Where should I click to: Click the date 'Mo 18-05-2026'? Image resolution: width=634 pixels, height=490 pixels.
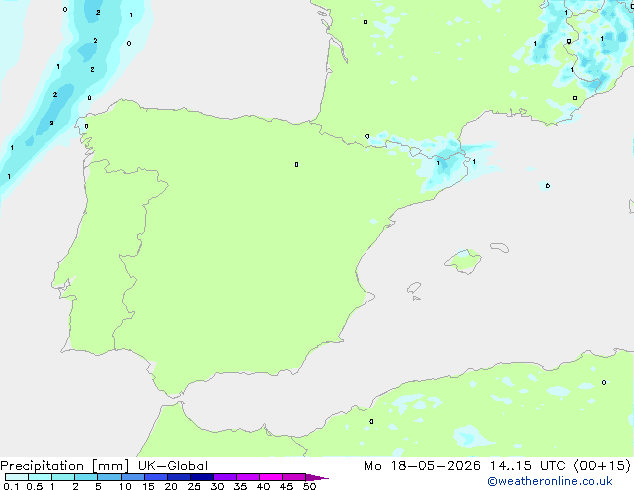422,466
